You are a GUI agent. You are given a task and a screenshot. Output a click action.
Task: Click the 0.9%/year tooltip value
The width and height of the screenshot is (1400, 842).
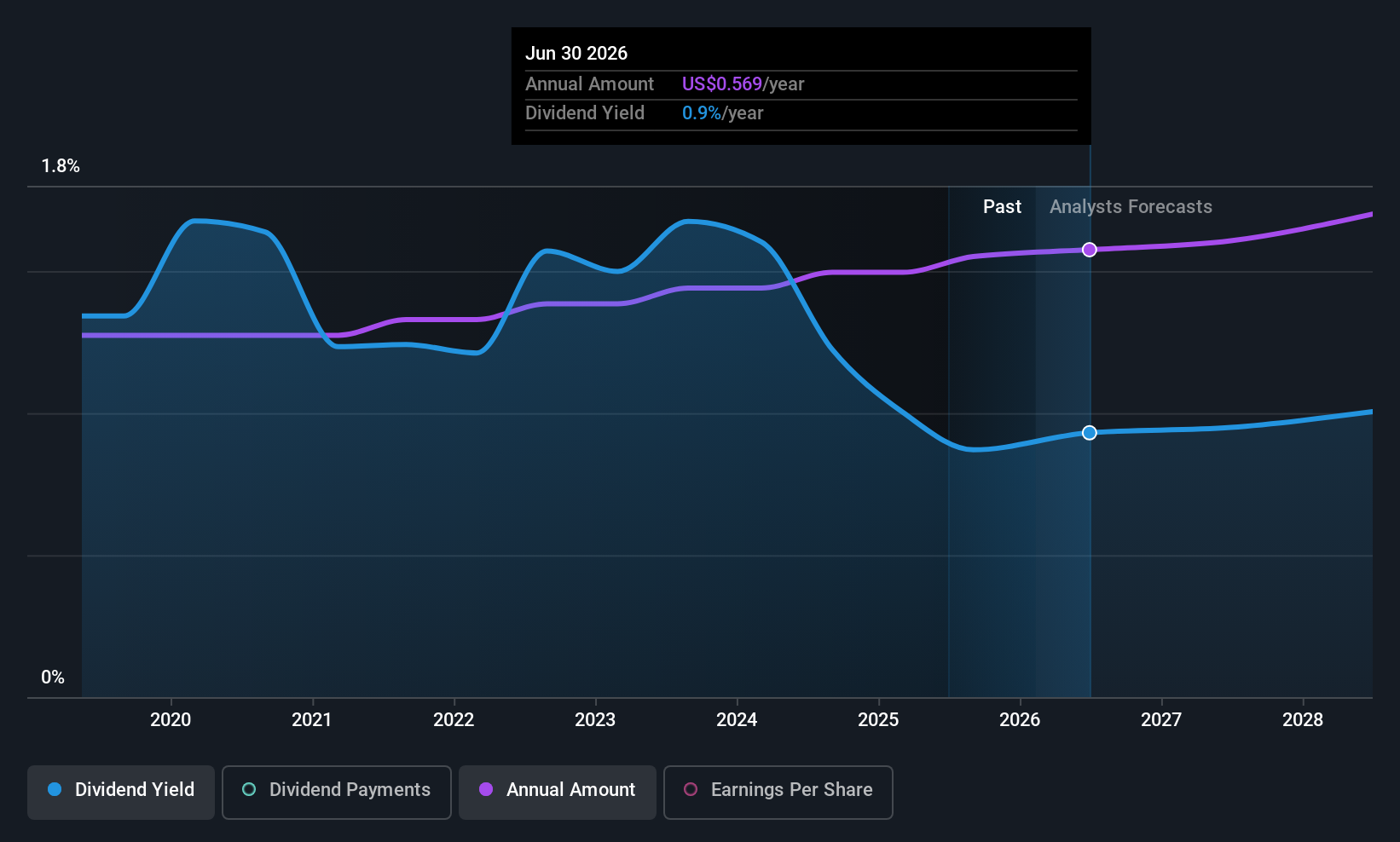pyautogui.click(x=722, y=112)
